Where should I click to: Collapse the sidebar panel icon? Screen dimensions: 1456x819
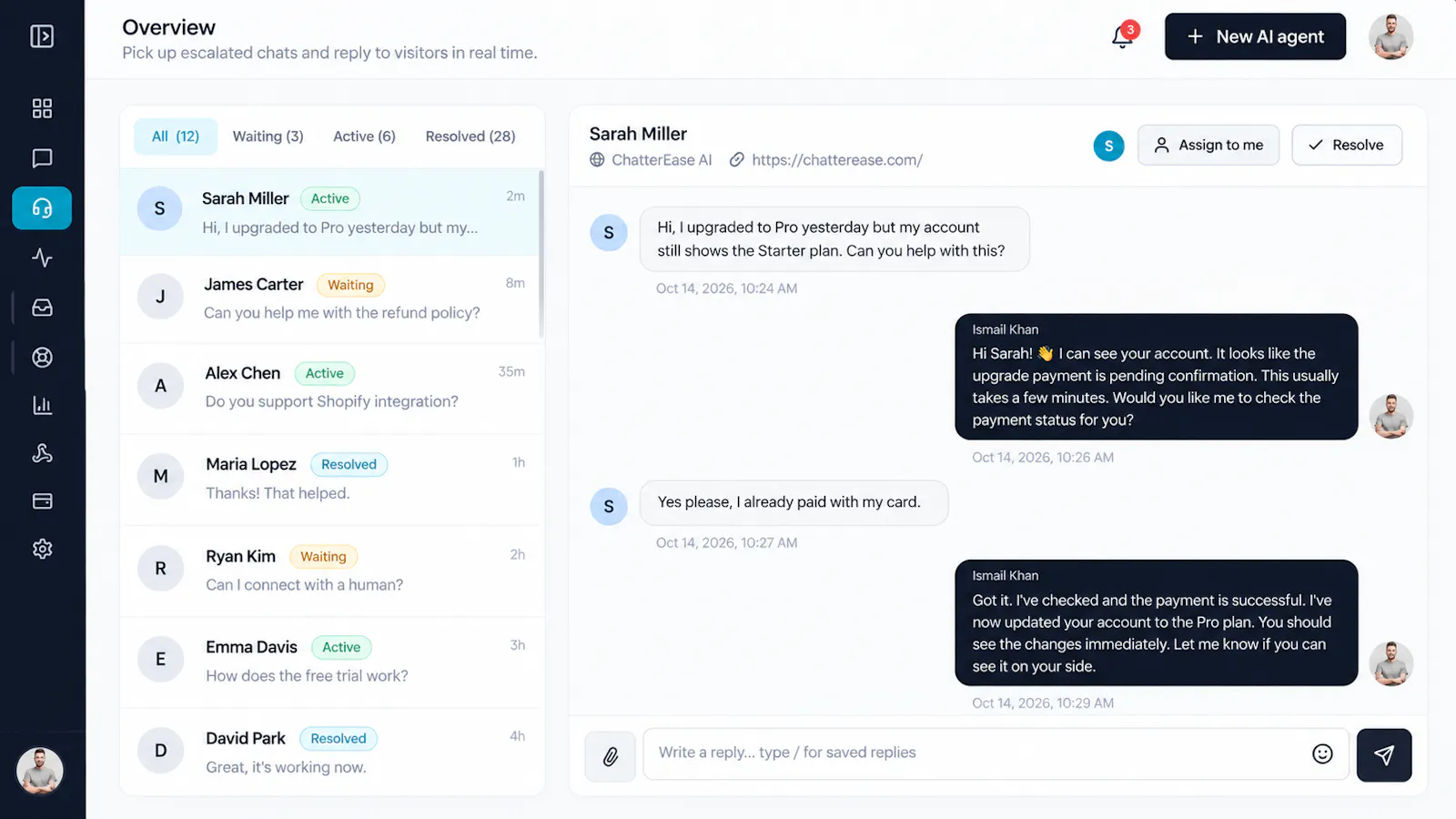pos(42,36)
